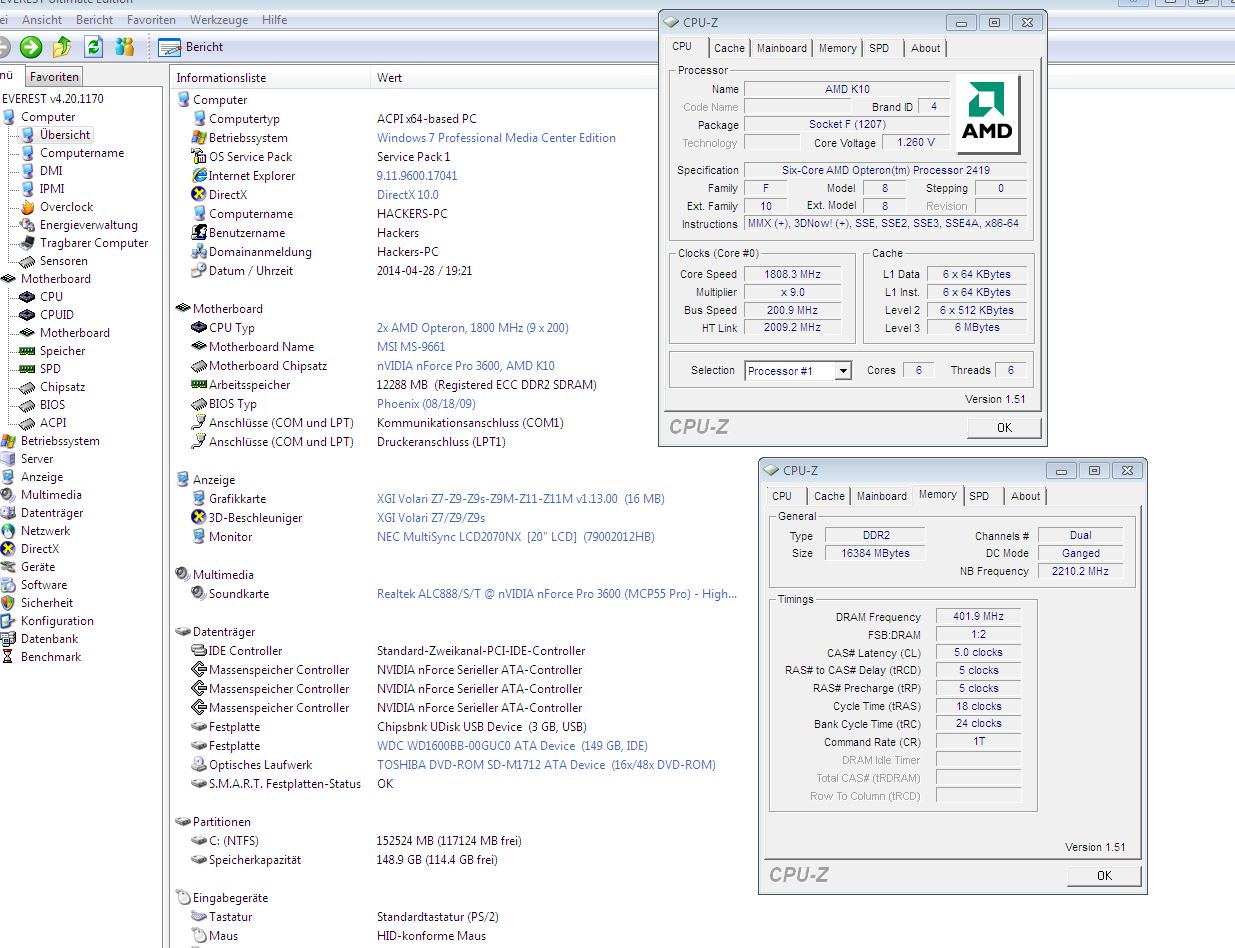Click the green forward arrow toolbar icon

point(31,47)
